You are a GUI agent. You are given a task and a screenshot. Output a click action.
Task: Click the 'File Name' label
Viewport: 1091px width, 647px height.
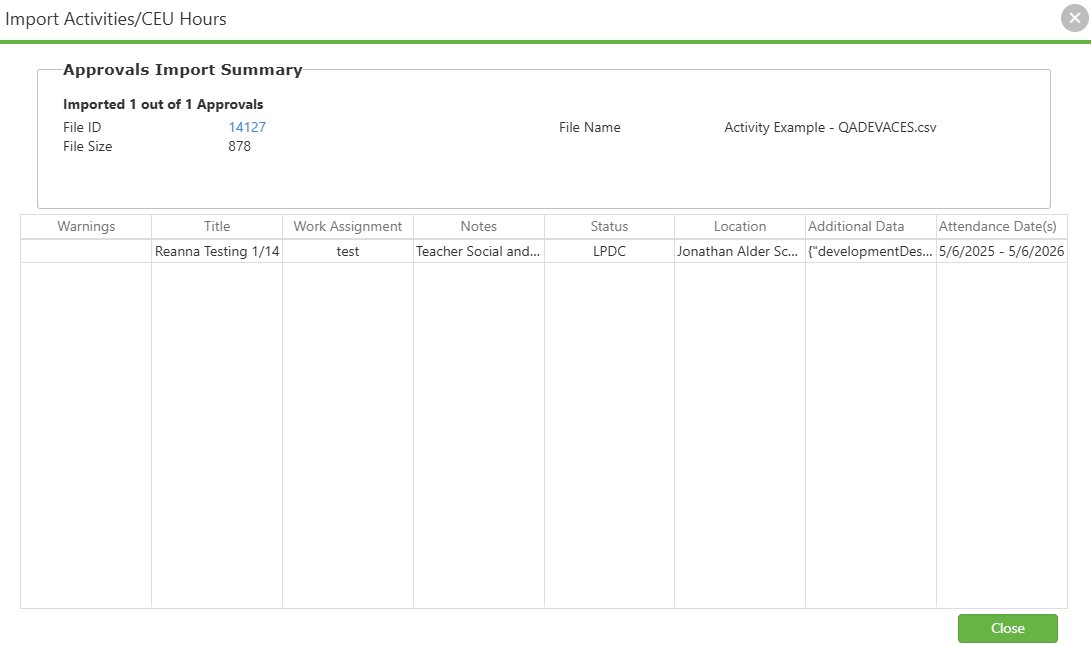pos(589,127)
